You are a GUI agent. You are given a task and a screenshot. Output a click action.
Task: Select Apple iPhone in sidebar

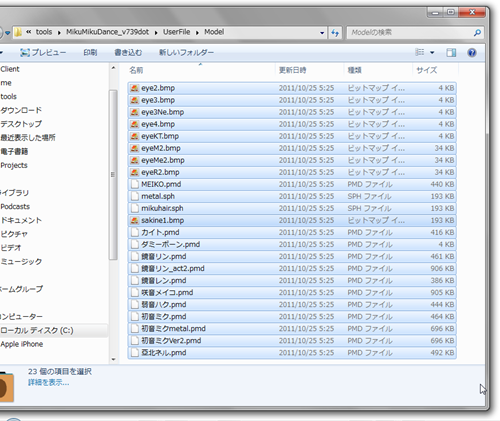[22, 344]
